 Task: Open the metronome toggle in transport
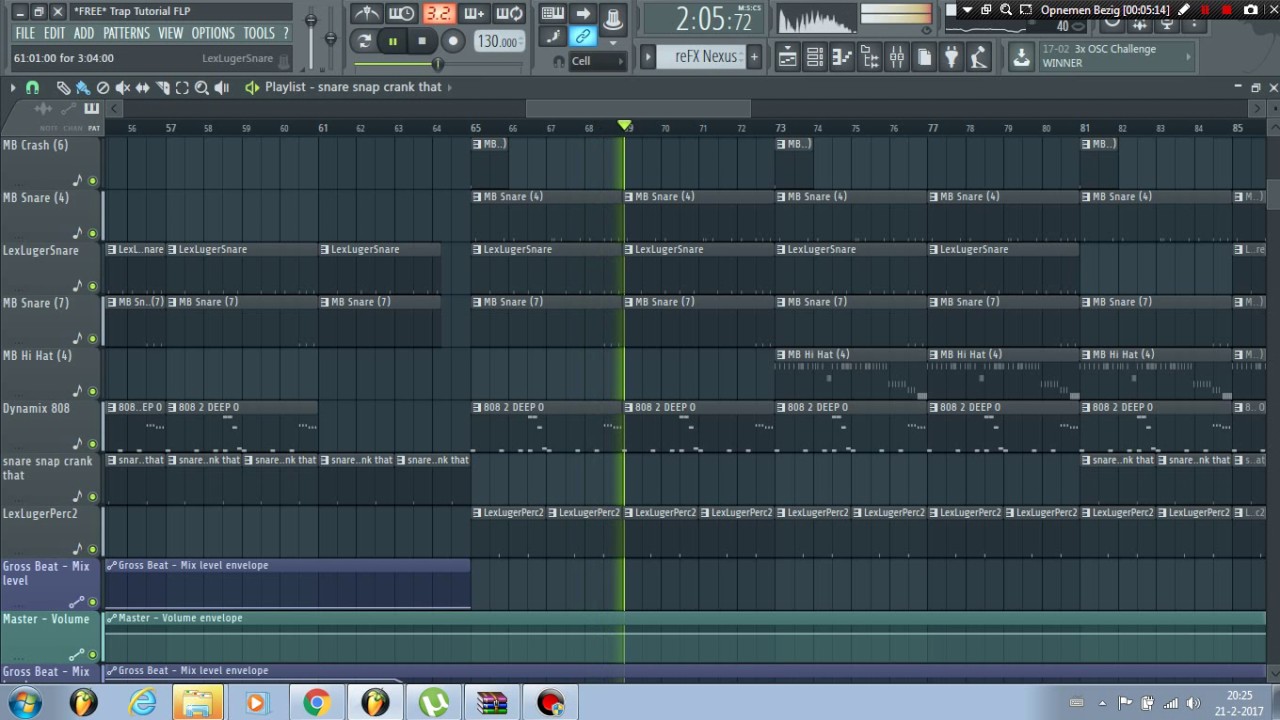[367, 13]
